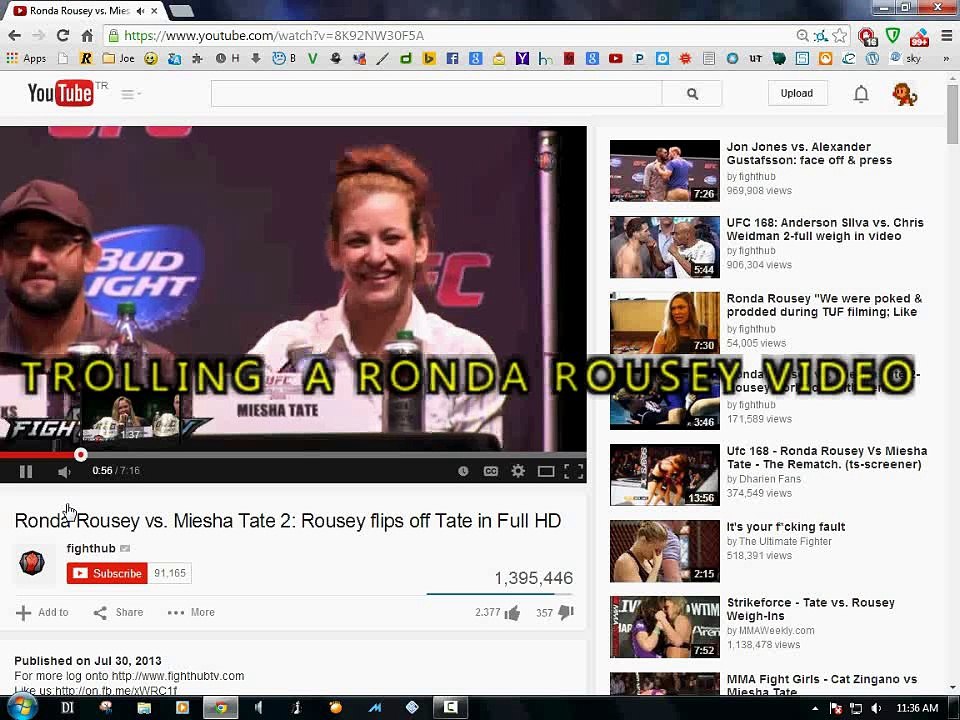Click the 11:36 AM taskbar clock
Viewport: 960px width, 720px height.
[917, 708]
